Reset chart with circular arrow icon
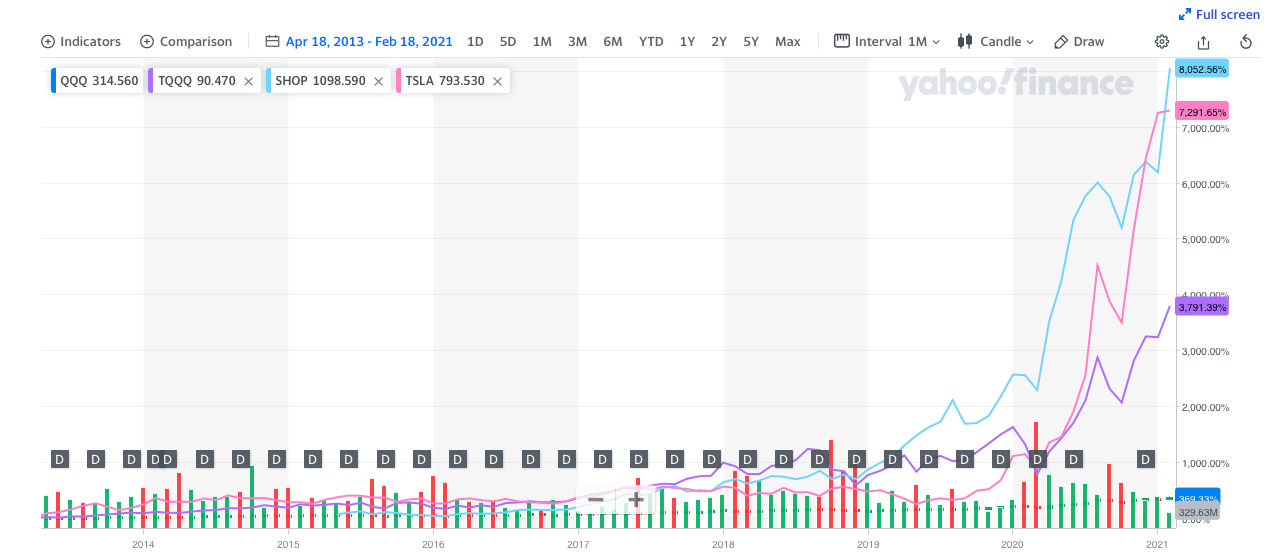1277x555 pixels. pos(1246,42)
